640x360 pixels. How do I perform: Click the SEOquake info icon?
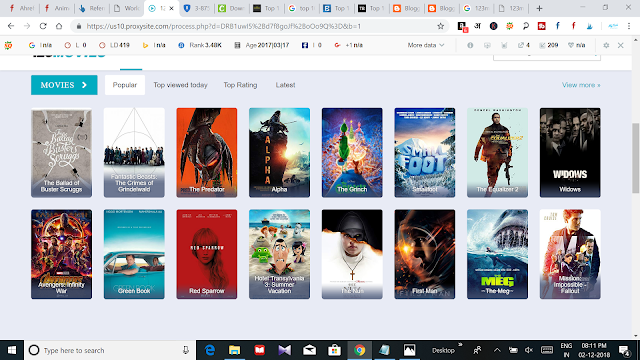pos(470,45)
